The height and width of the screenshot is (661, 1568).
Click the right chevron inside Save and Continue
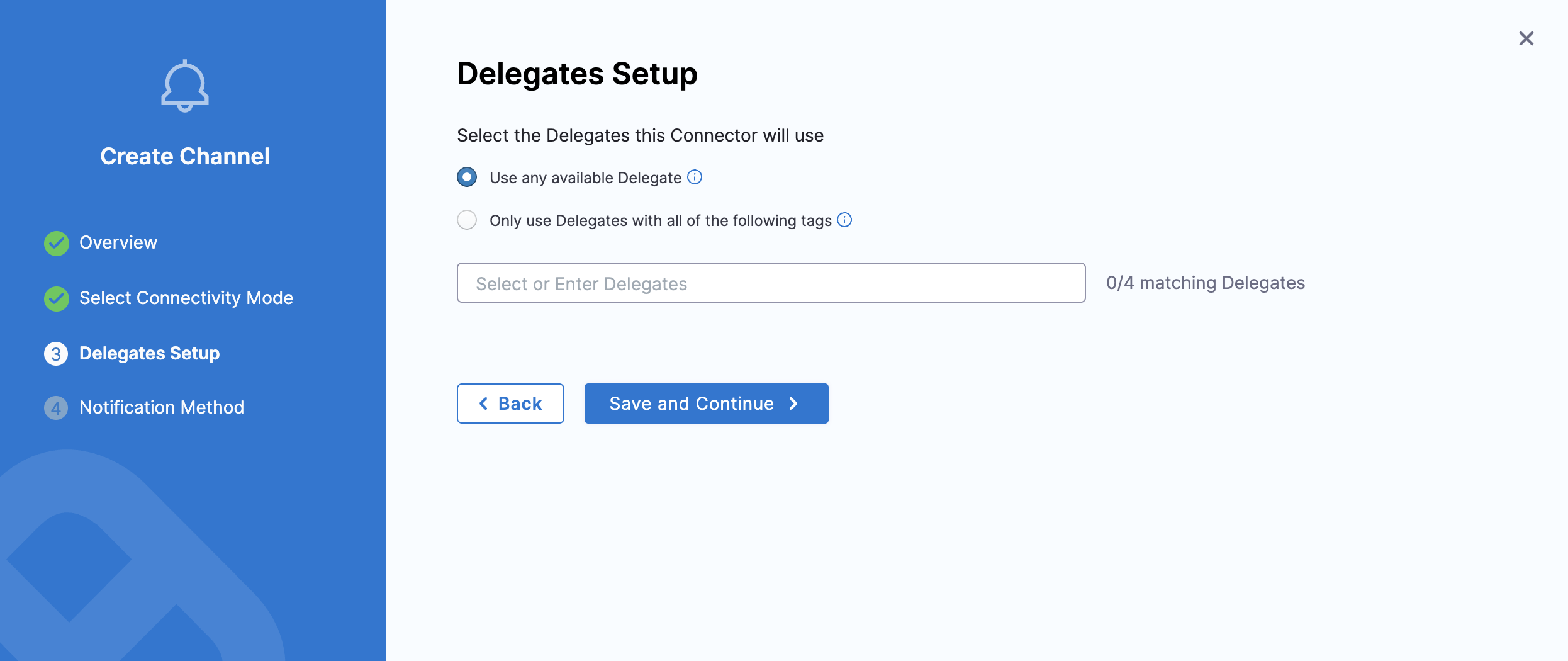pos(793,404)
